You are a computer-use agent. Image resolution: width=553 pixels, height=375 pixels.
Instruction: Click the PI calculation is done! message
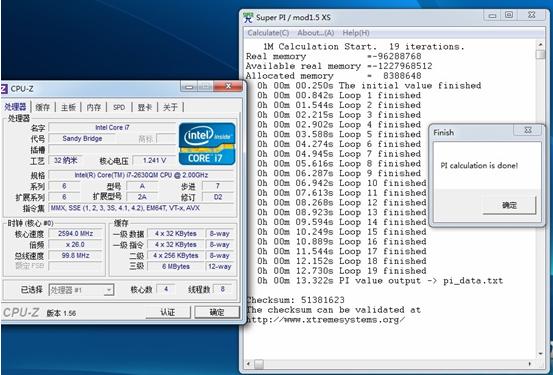(479, 165)
